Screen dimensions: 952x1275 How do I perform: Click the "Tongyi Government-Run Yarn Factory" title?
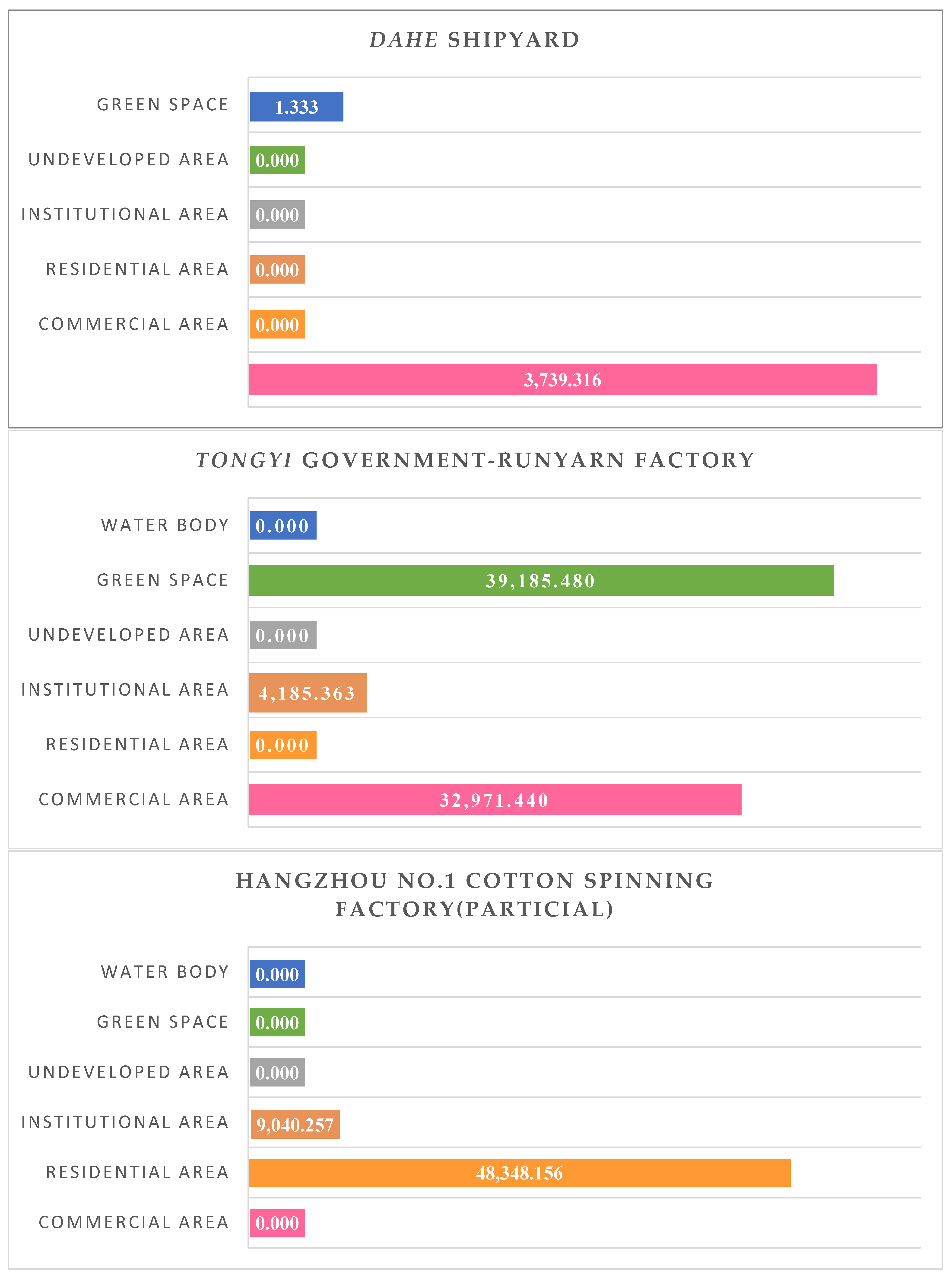click(x=474, y=460)
